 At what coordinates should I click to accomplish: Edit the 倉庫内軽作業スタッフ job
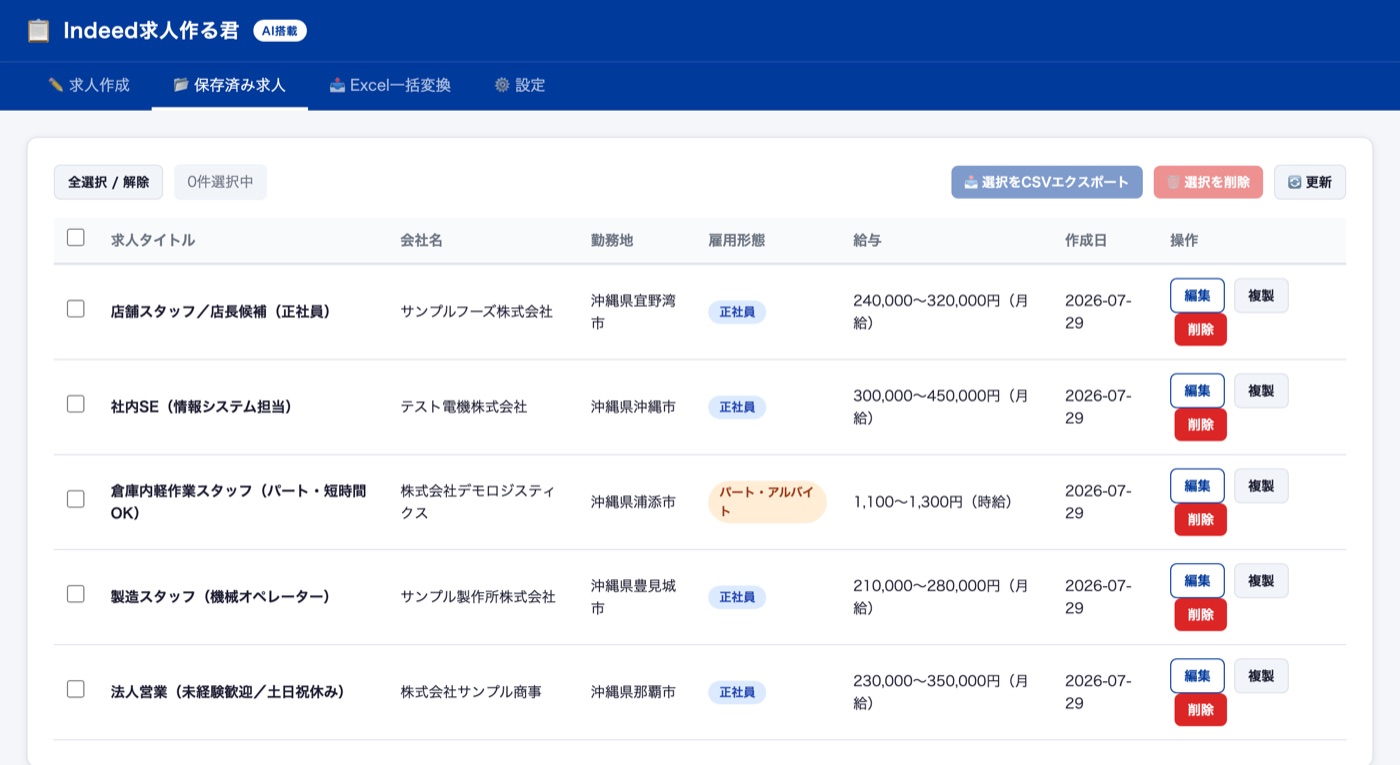tap(1197, 486)
